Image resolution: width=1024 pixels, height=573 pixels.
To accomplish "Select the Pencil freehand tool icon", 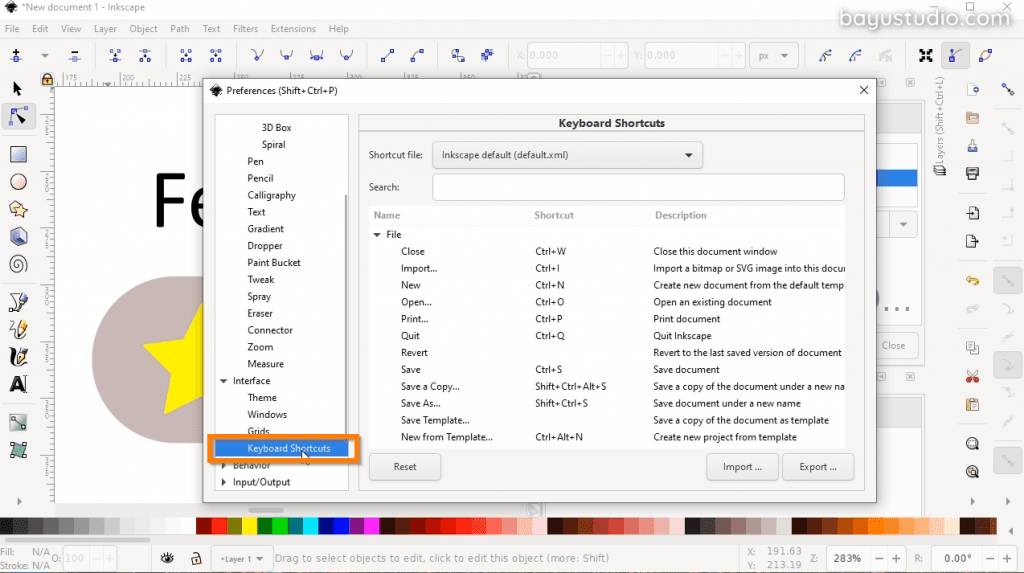I will (x=18, y=329).
